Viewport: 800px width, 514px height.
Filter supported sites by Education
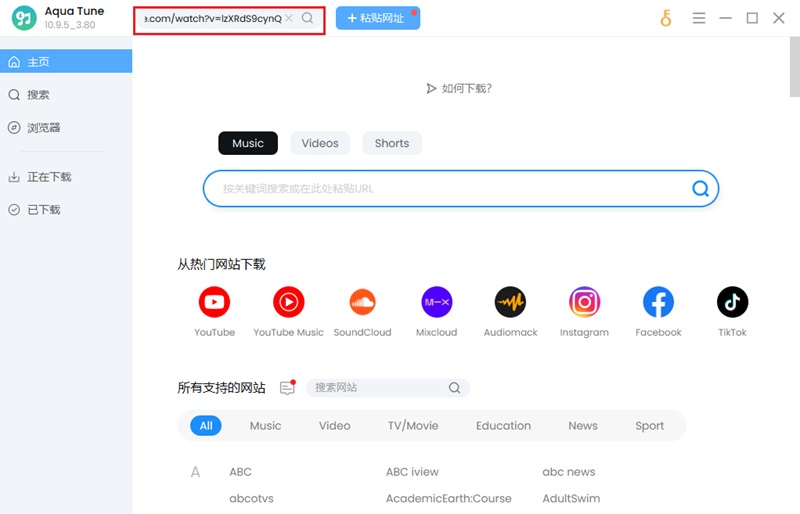[x=503, y=426]
